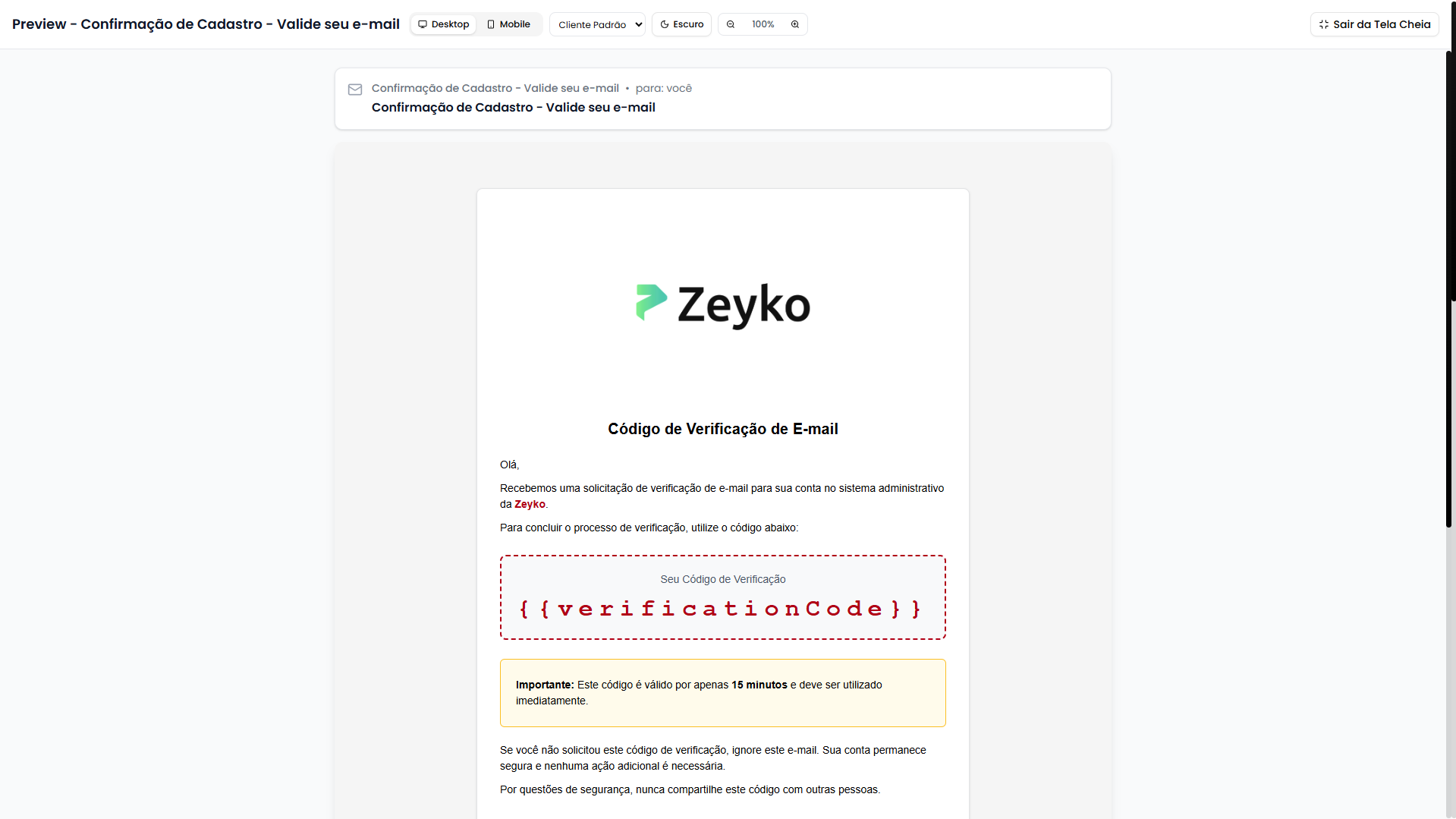This screenshot has height=819, width=1456.
Task: Toggle Escuro dark mode
Action: (x=681, y=24)
